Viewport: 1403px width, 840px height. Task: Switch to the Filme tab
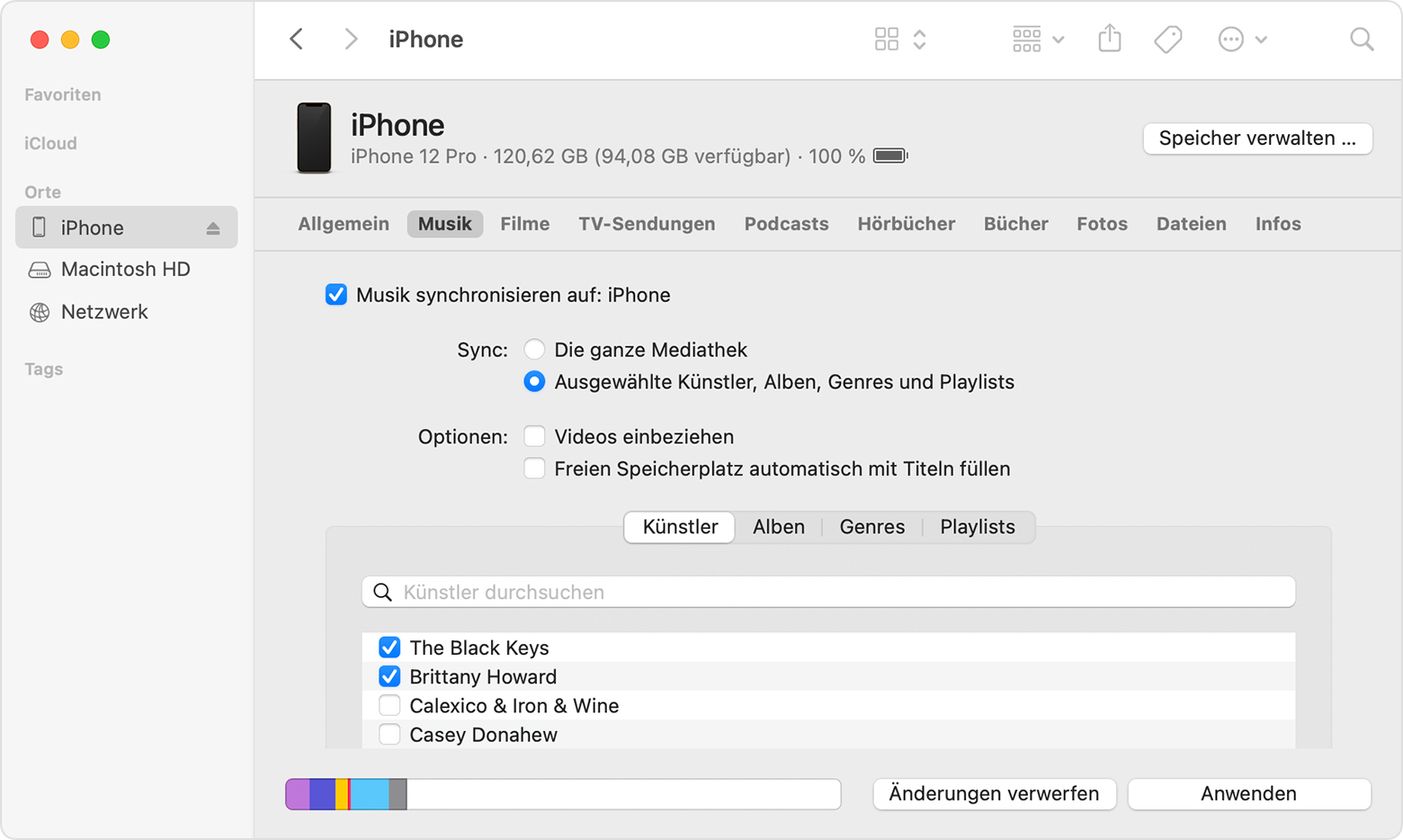point(525,224)
